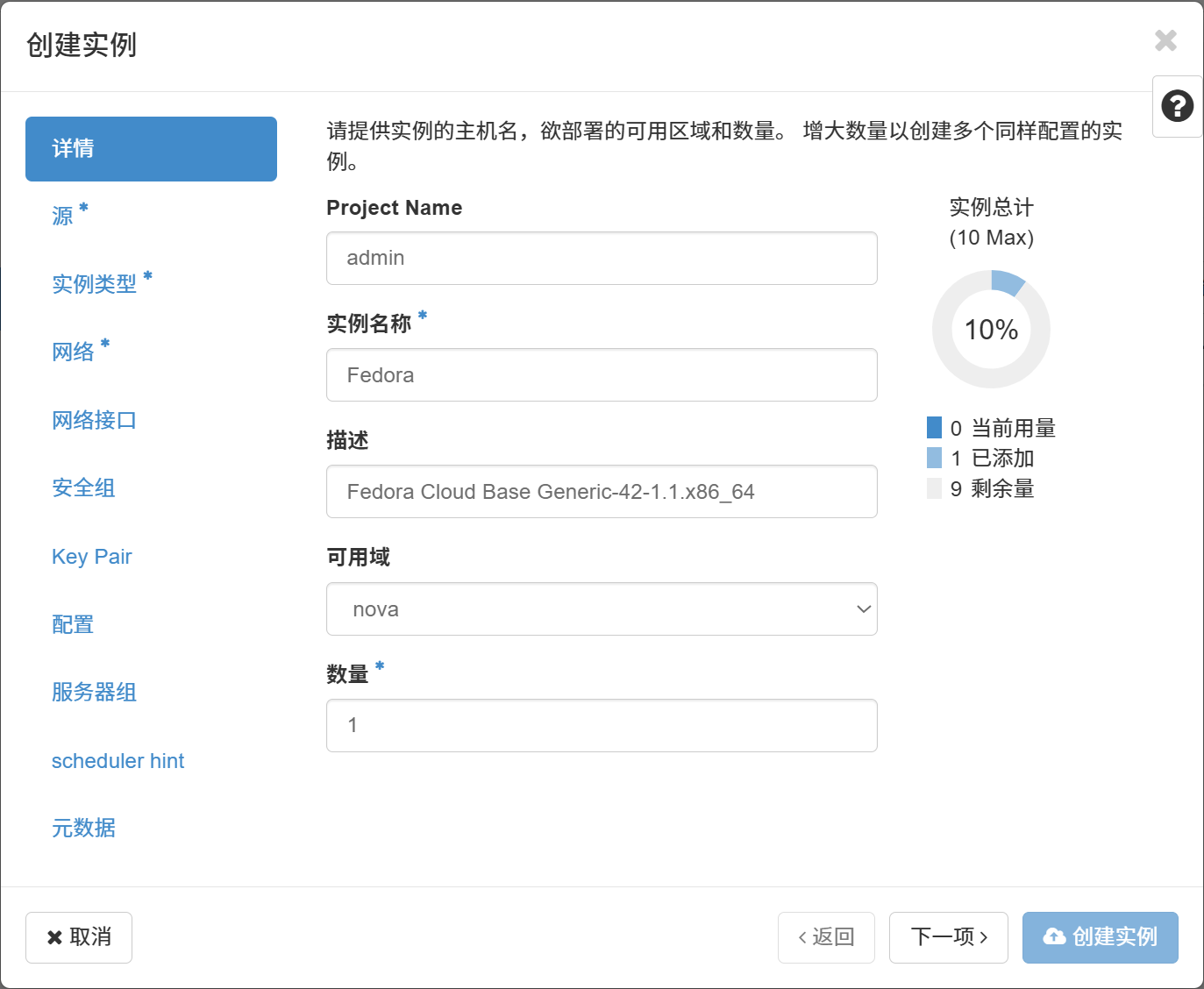Click the 返回 button
This screenshot has width=1204, height=989.
click(826, 937)
